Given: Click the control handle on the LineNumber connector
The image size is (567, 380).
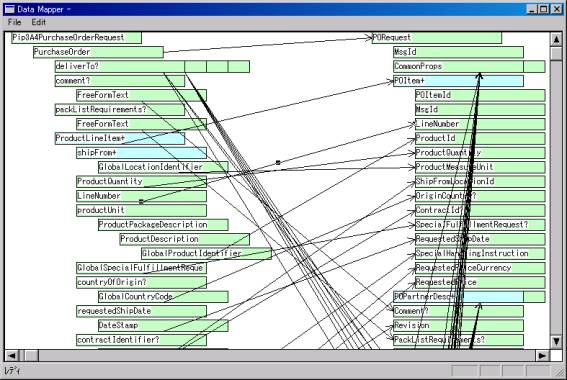Looking at the screenshot, I should pos(141,201).
